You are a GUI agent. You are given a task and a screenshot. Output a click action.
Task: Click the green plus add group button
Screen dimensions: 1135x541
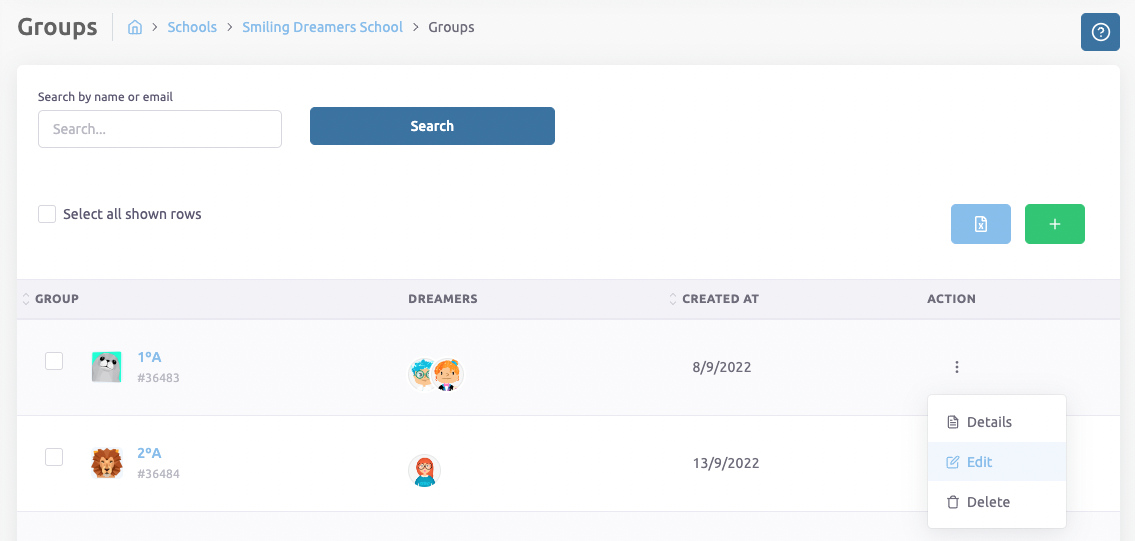[x=1054, y=224]
